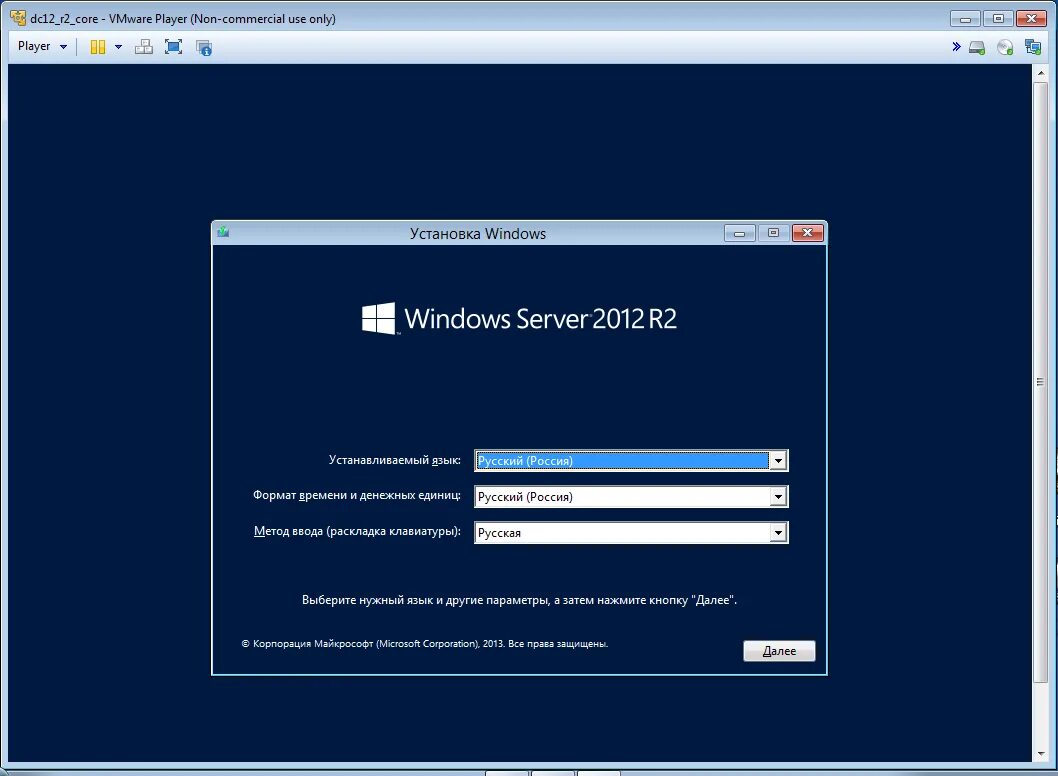Click the network adapter device icon
Screen dimensions: 1058x776
[x=1033, y=47]
